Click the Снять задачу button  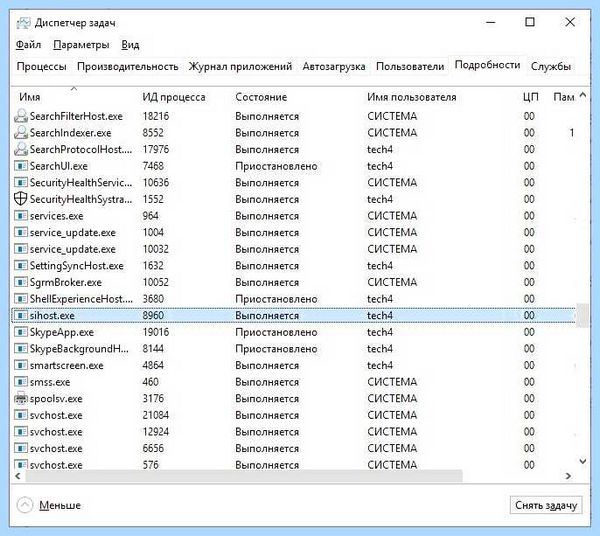click(x=546, y=505)
